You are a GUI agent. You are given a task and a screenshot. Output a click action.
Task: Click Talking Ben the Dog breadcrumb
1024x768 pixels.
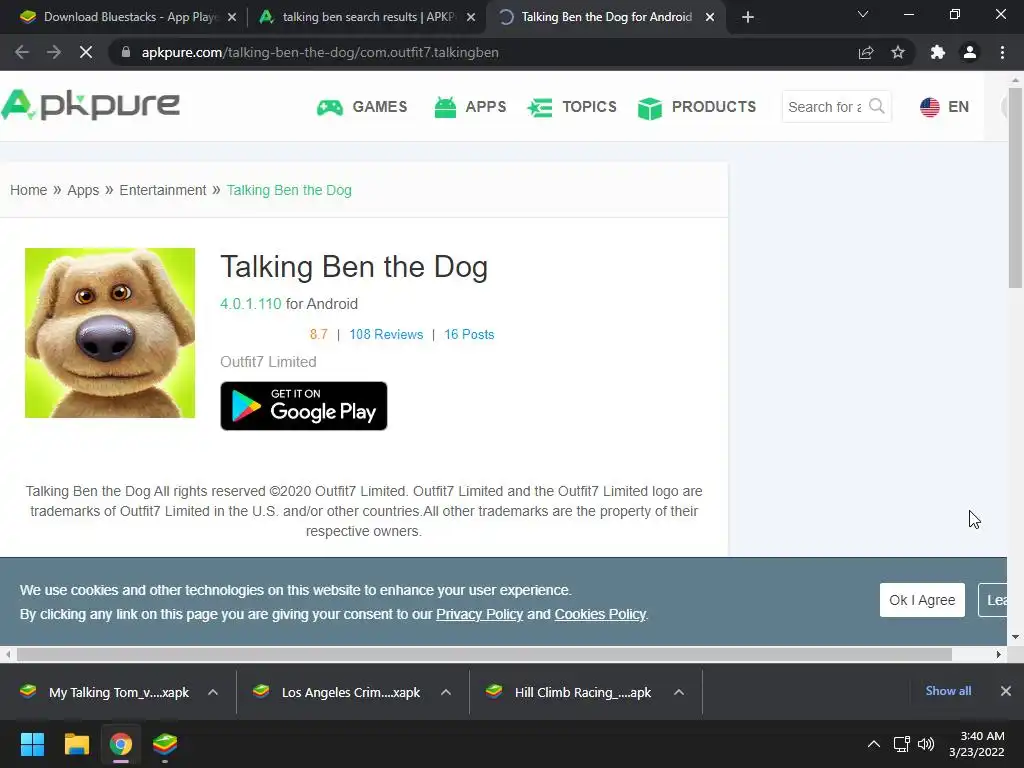pos(289,190)
